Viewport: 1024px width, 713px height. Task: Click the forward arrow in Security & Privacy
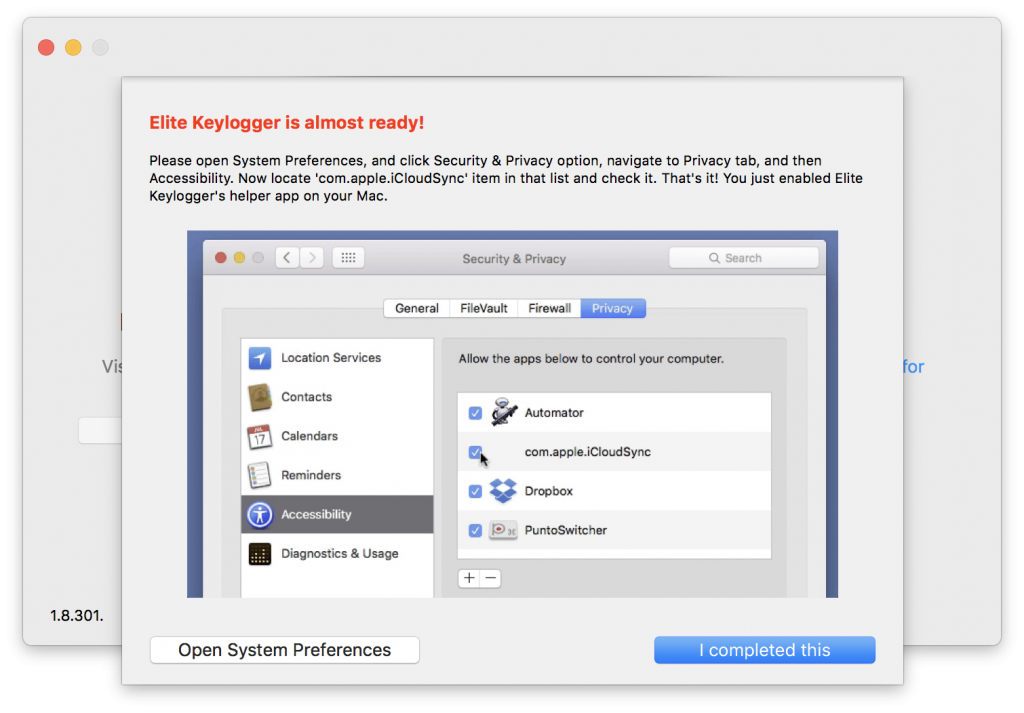point(312,257)
